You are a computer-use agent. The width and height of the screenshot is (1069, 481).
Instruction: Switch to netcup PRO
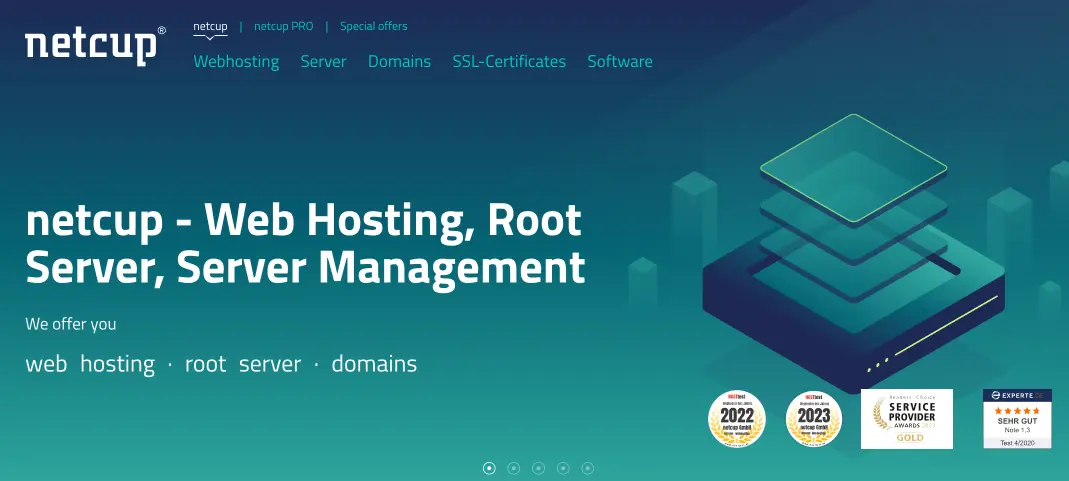(284, 27)
